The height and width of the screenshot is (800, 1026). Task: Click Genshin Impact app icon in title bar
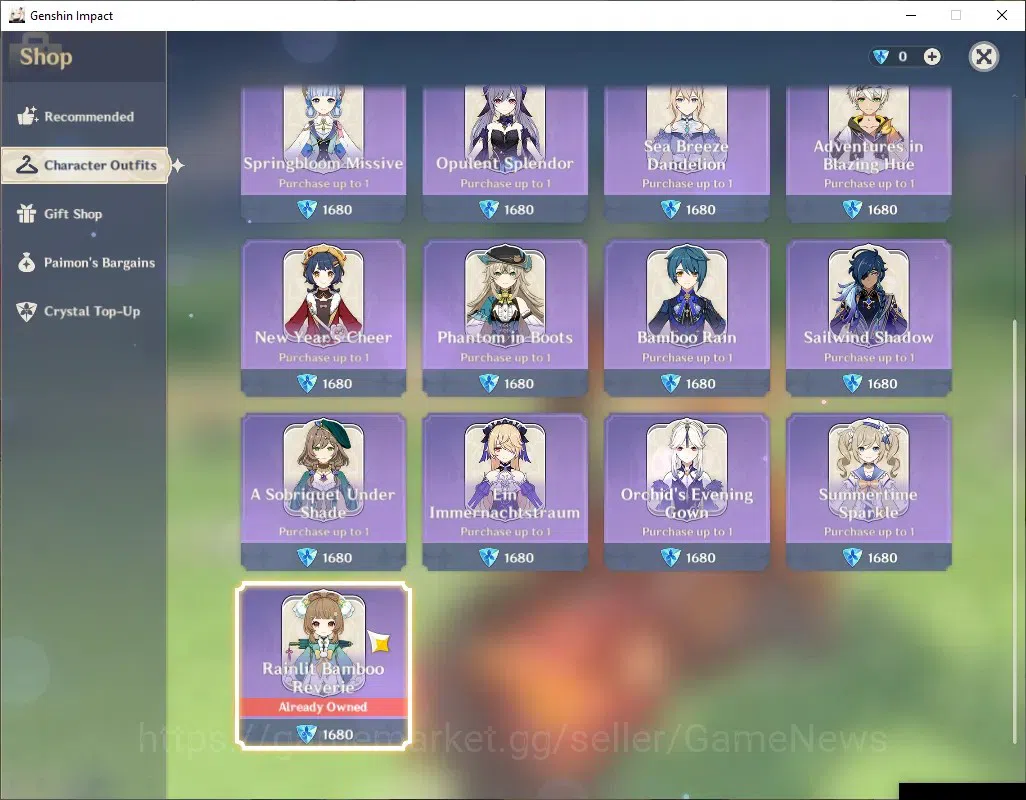click(x=16, y=15)
